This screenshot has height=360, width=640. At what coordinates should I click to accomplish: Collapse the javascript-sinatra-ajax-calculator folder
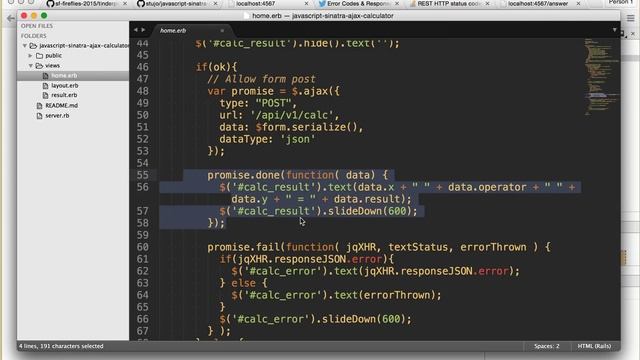pyautogui.click(x=25, y=46)
